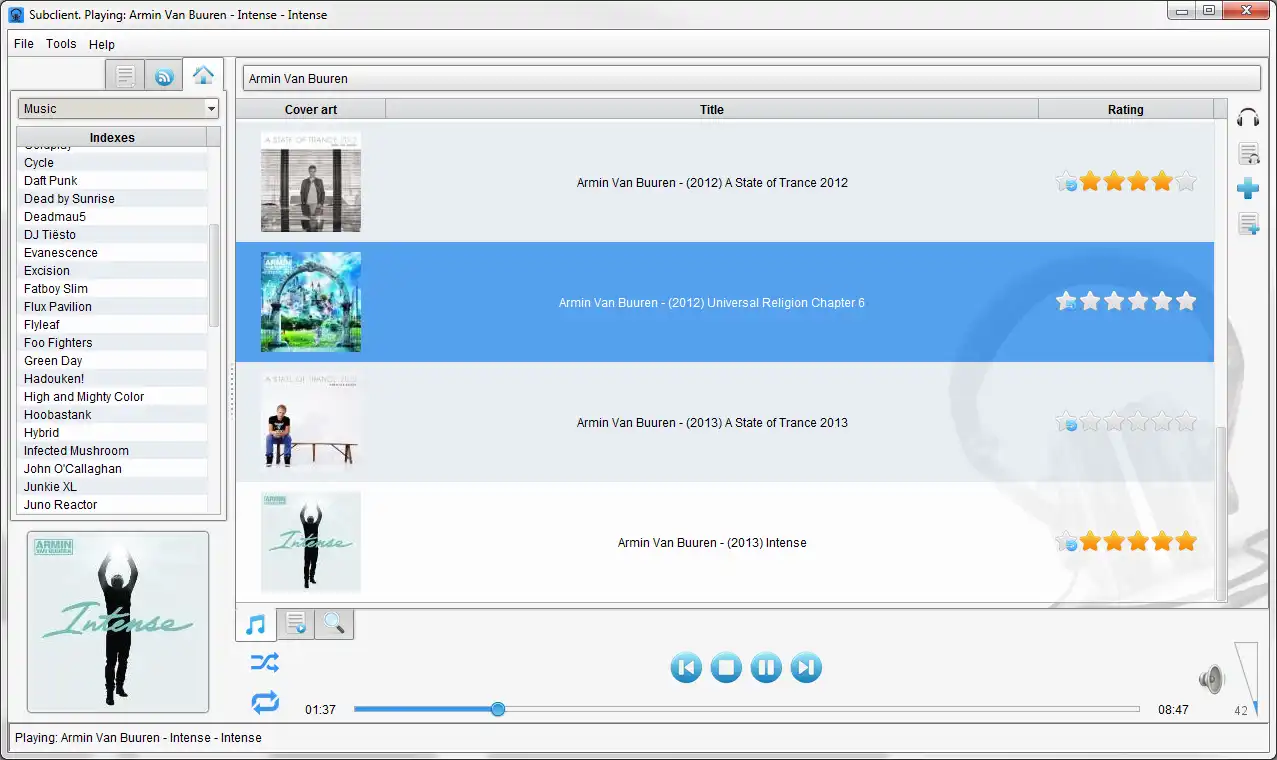Image resolution: width=1277 pixels, height=760 pixels.
Task: Select the A State of Trance 2012 title
Action: pos(712,182)
